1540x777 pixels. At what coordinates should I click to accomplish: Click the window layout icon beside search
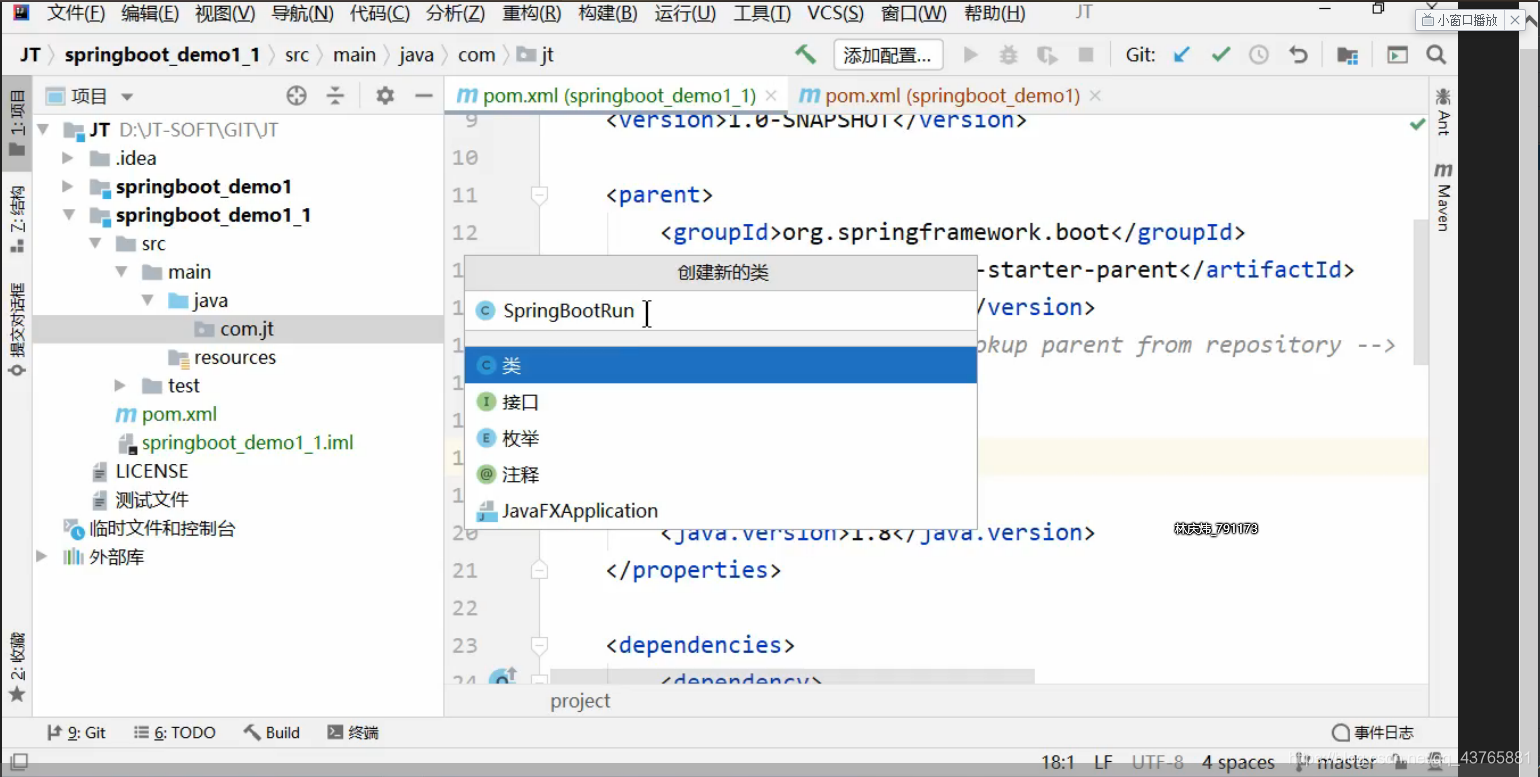pos(1397,55)
